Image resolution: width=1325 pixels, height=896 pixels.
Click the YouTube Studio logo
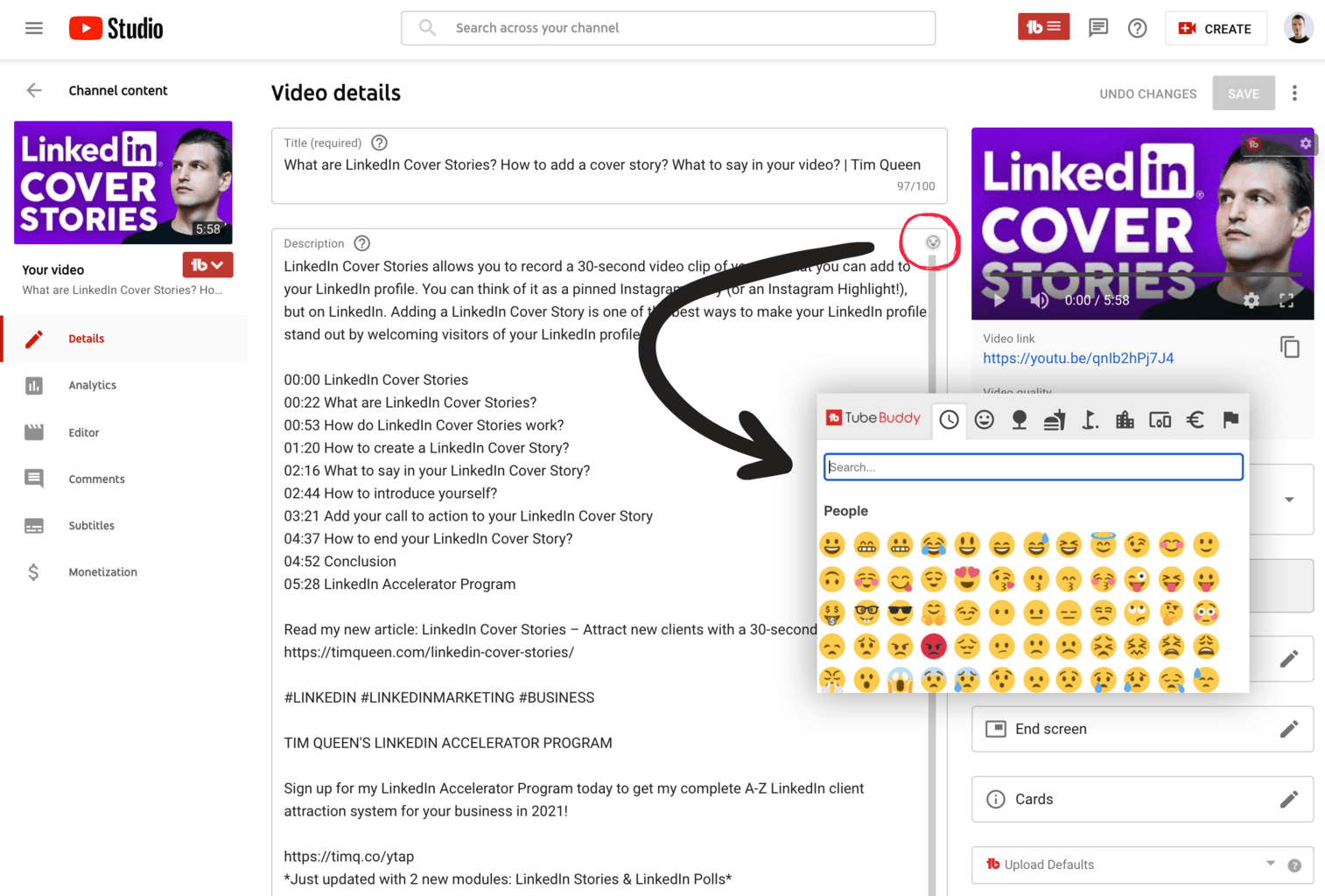[116, 28]
